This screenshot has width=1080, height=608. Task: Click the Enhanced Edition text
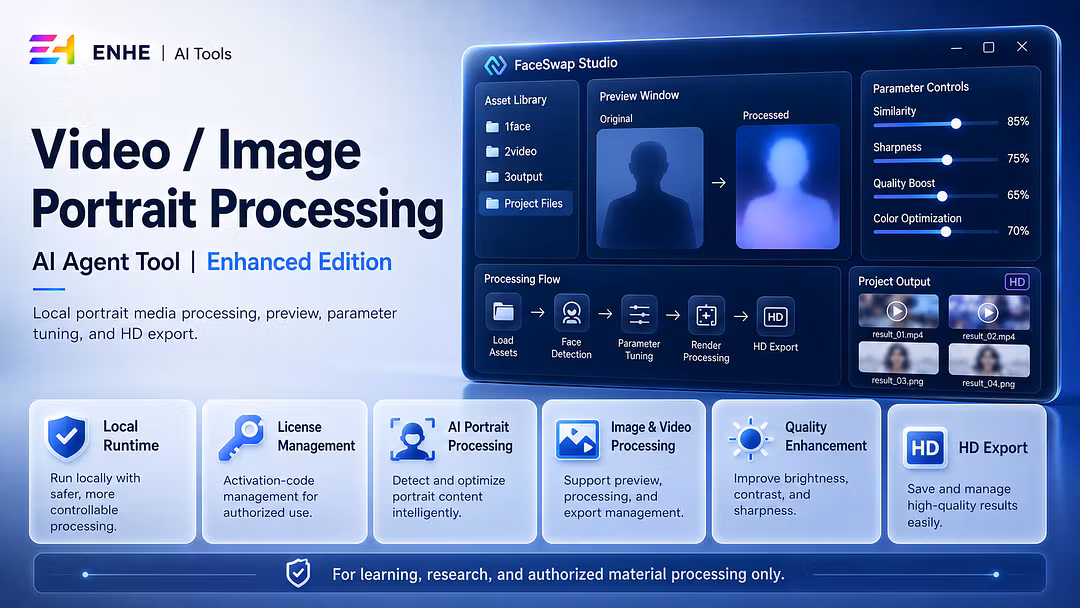tap(299, 262)
